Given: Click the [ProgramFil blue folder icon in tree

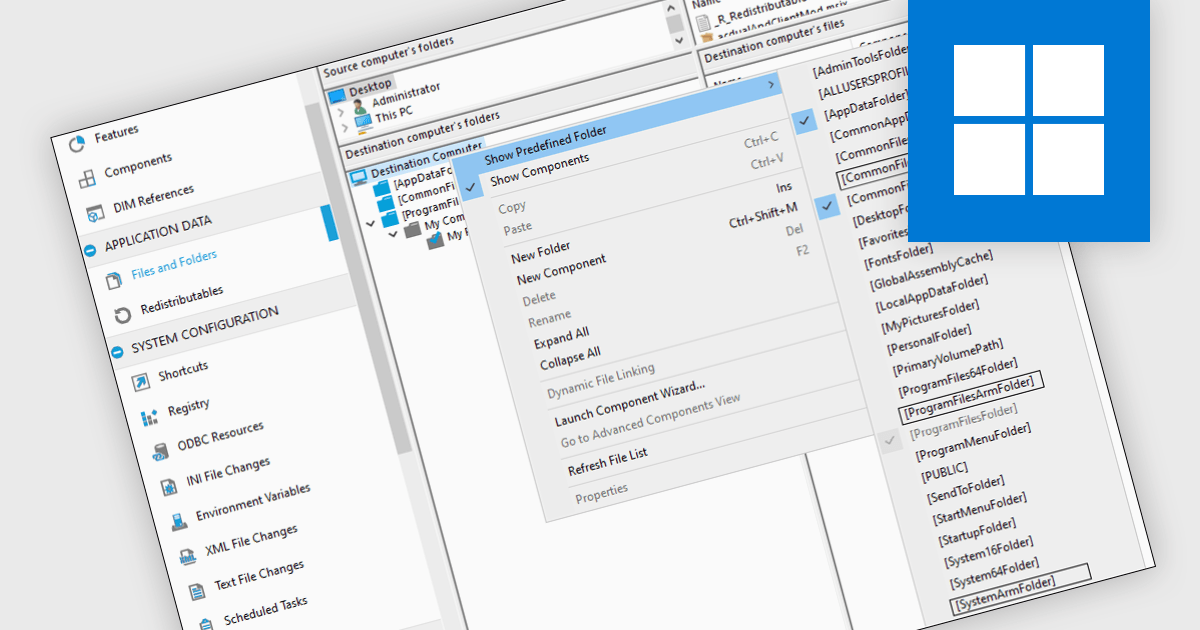Looking at the screenshot, I should (390, 219).
